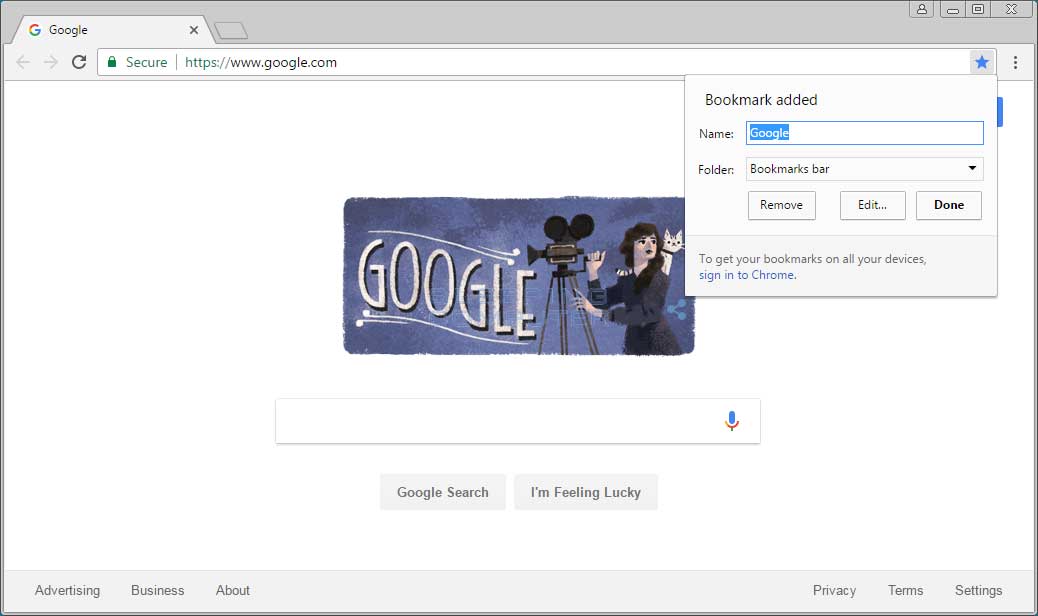Click Done to save bookmark

click(949, 205)
